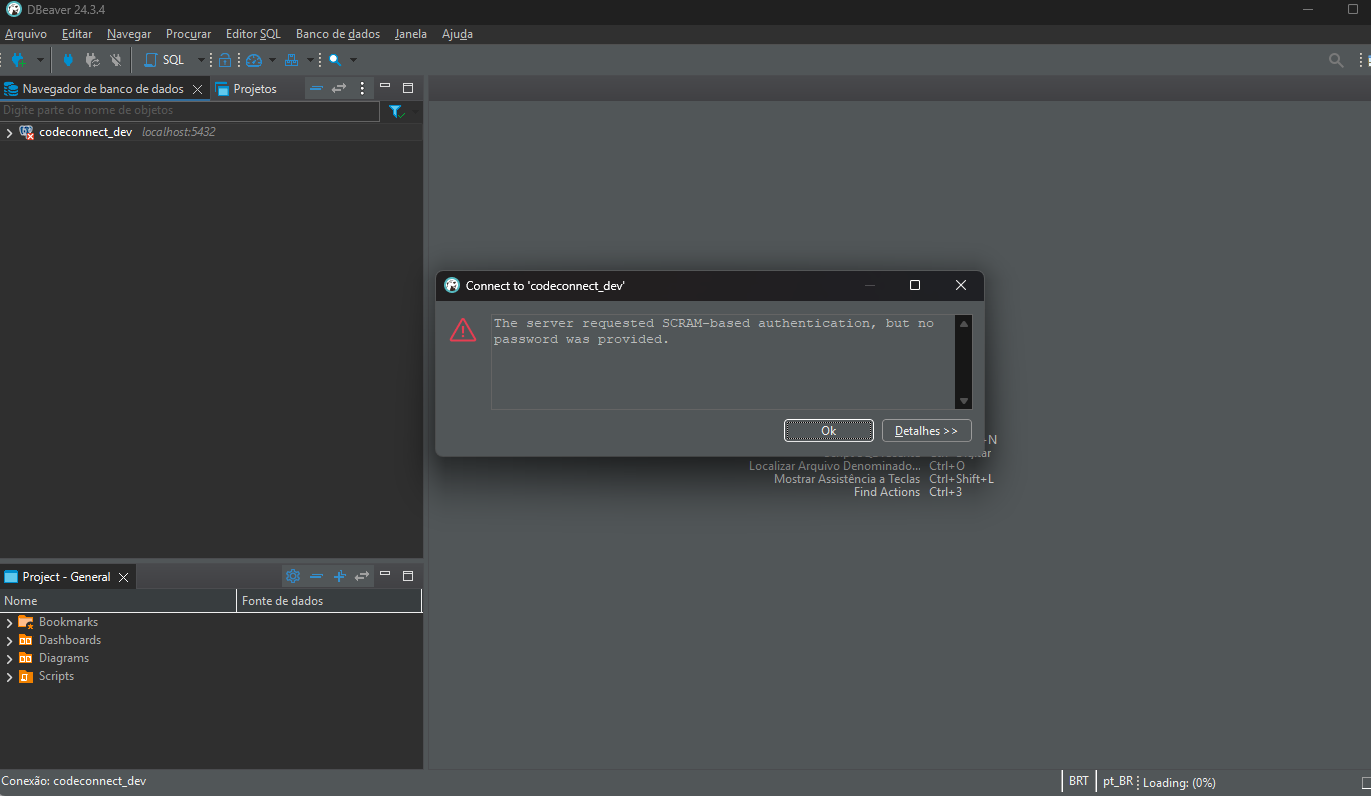Open the filter funnel dropdown arrow
The image size is (1371, 796).
point(414,111)
